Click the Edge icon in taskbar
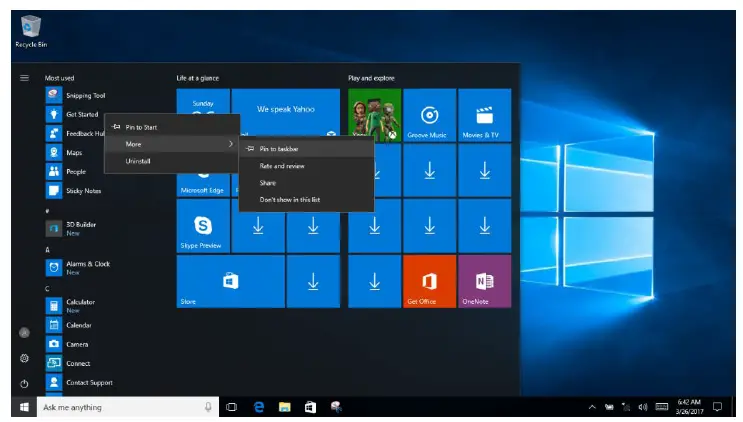Viewport: 743px width, 422px height. (257, 407)
